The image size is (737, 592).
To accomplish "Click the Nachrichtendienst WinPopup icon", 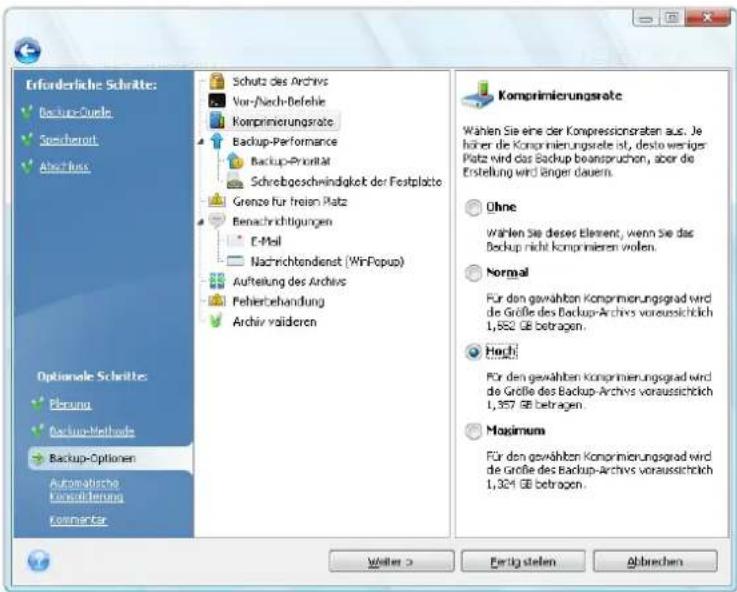I will coord(235,261).
